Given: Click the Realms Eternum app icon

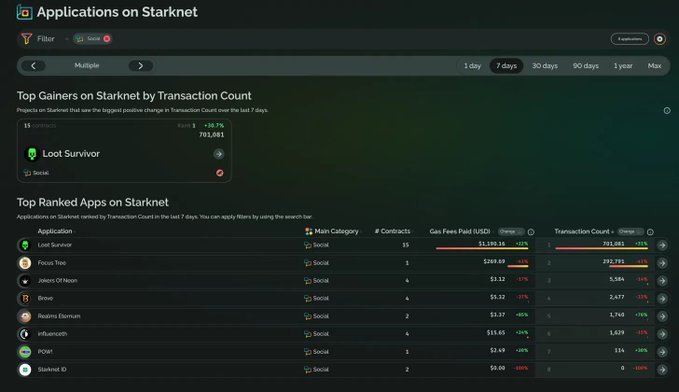Looking at the screenshot, I should click(25, 316).
